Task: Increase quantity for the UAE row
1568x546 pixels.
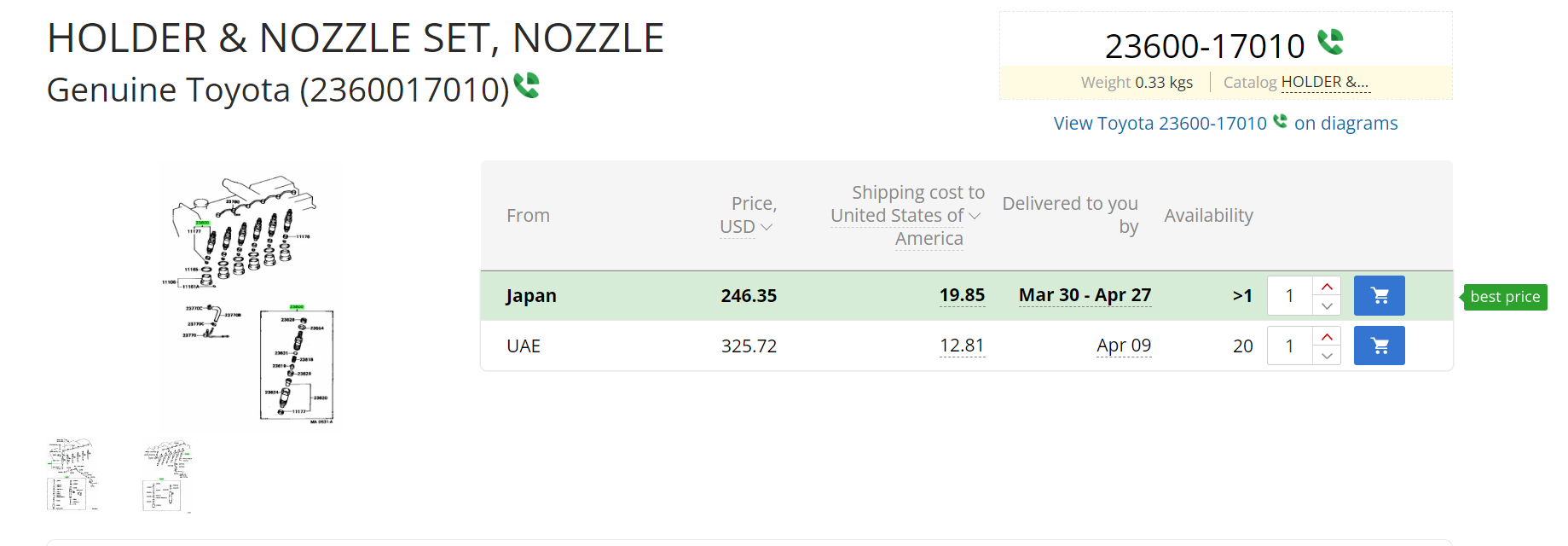Action: [1327, 336]
